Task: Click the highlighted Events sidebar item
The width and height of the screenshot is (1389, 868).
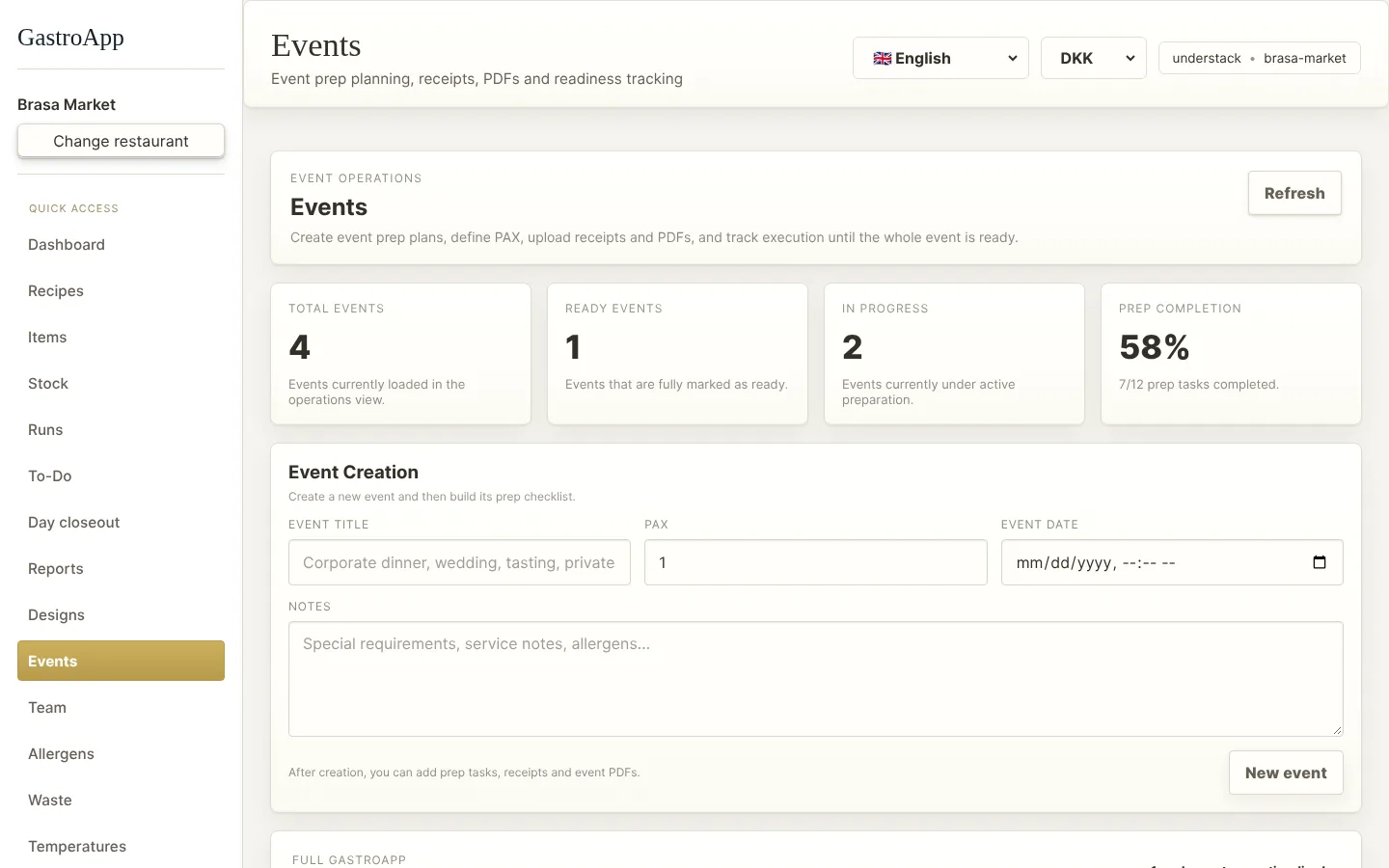Action: (x=121, y=661)
